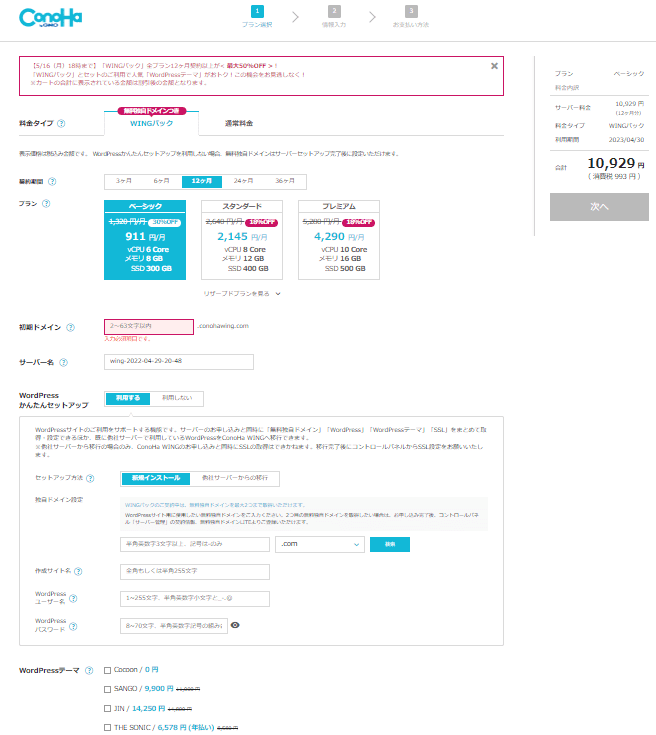This screenshot has width=656, height=735.
Task: Open help icon next to セットアップ方法
Action: 90,478
